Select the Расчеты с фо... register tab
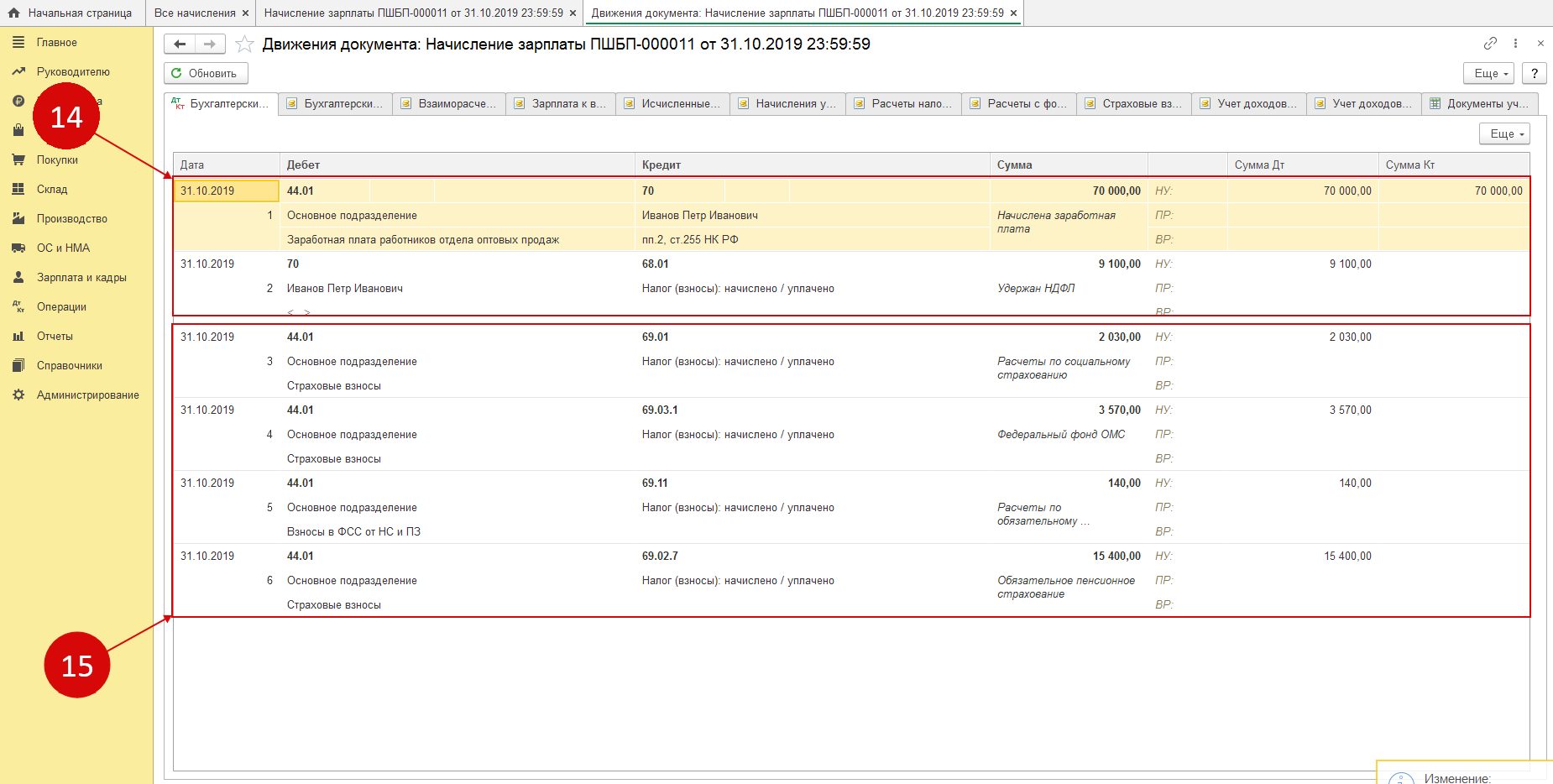 click(1019, 103)
